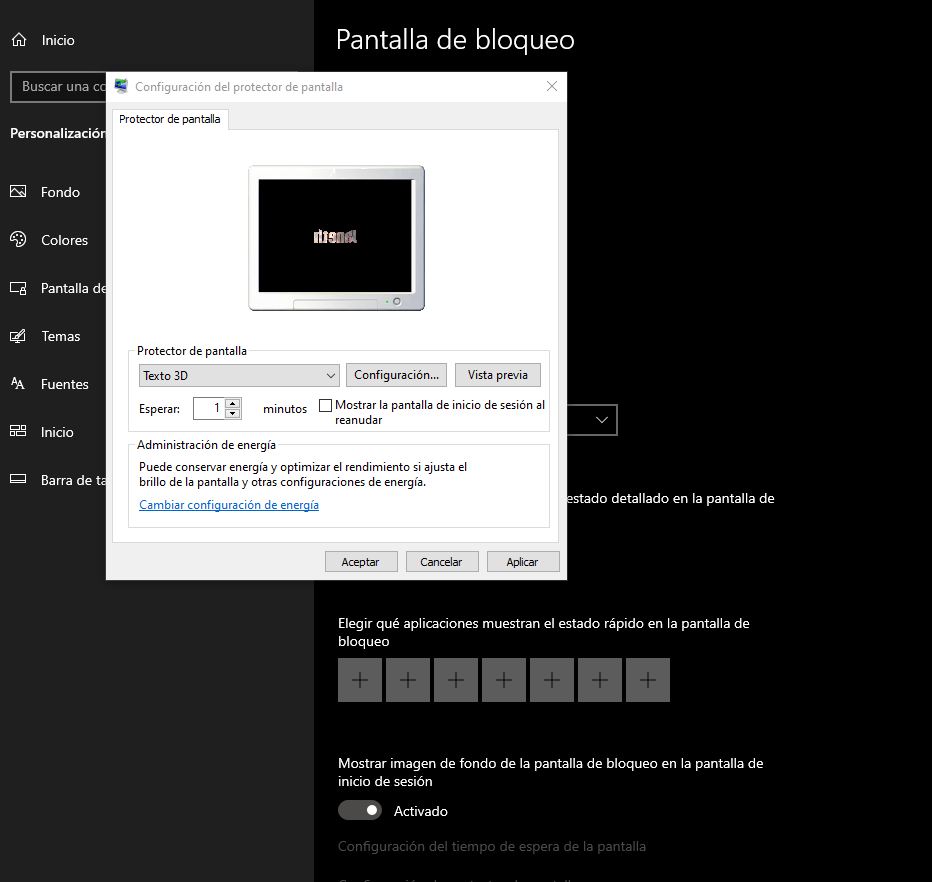932x882 pixels.
Task: Click the Pantalla de bloqueo sidebar icon
Action: [x=18, y=288]
